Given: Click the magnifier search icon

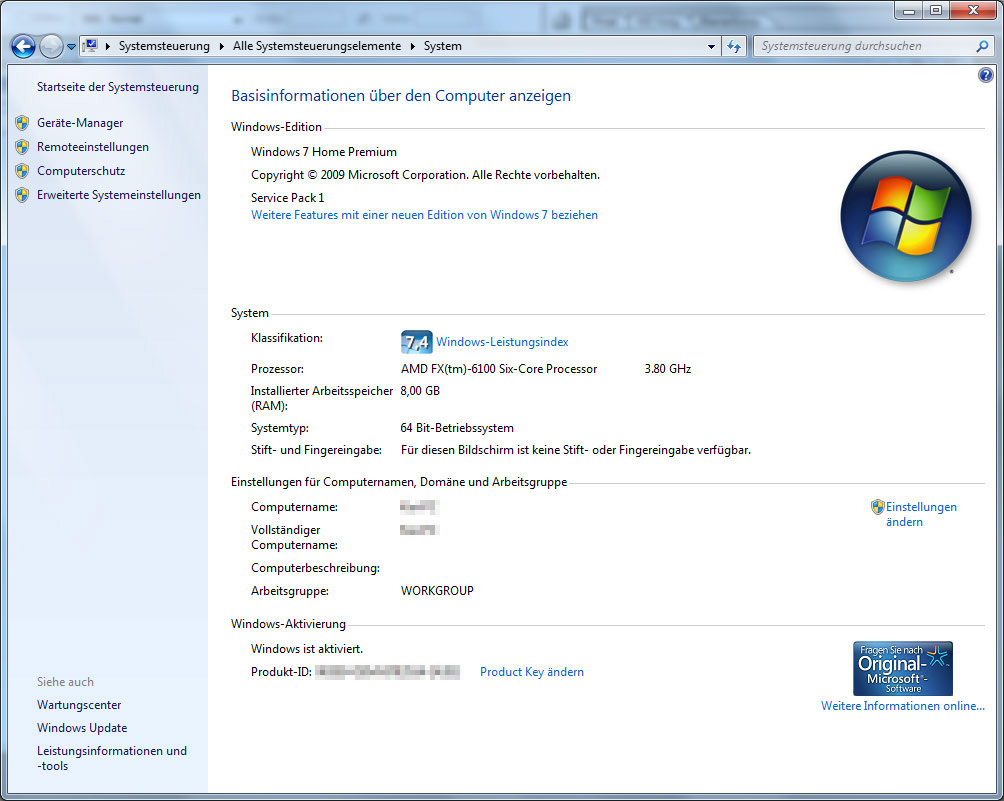Looking at the screenshot, I should [x=982, y=46].
